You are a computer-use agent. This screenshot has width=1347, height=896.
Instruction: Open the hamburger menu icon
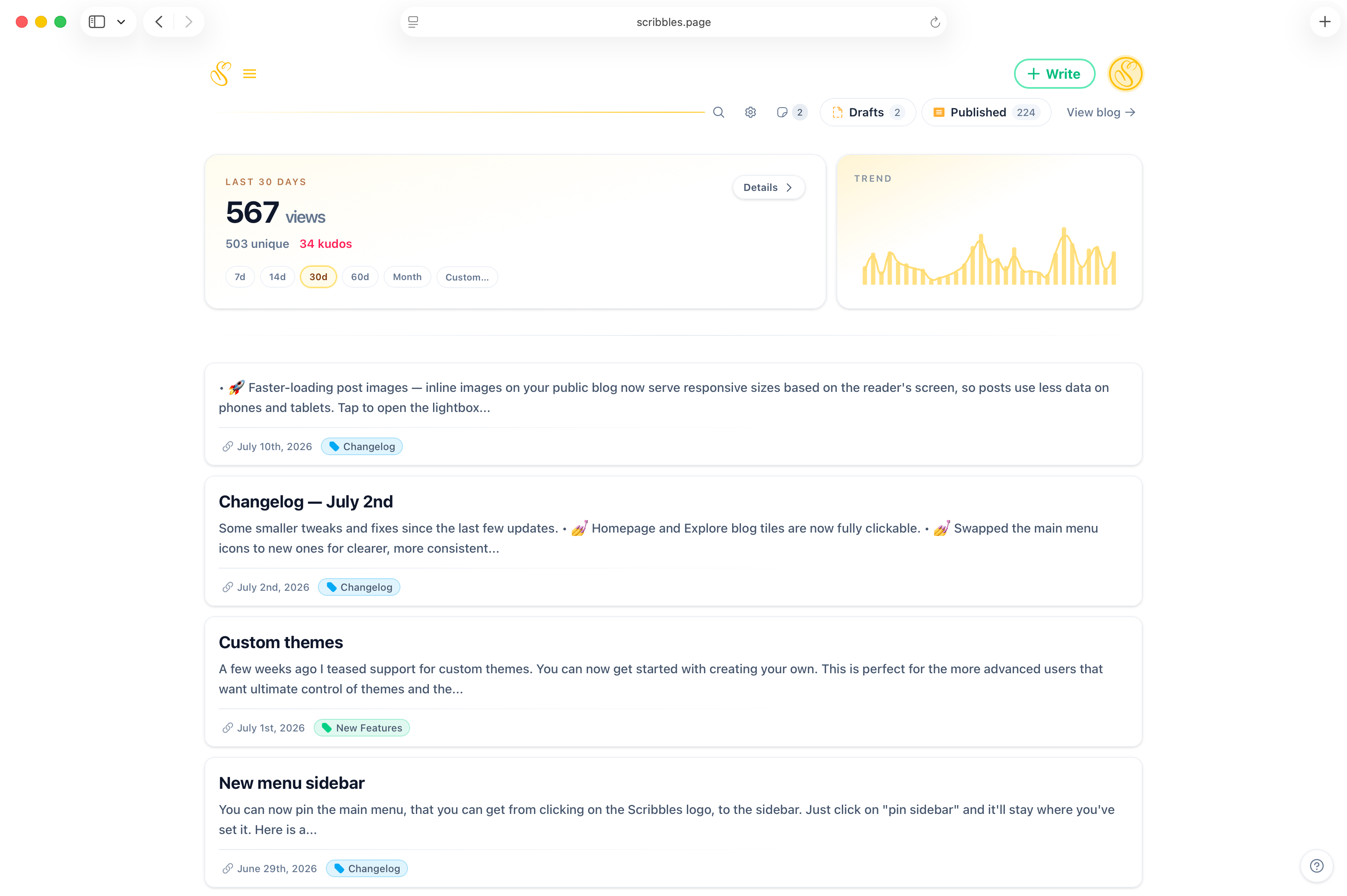[249, 74]
